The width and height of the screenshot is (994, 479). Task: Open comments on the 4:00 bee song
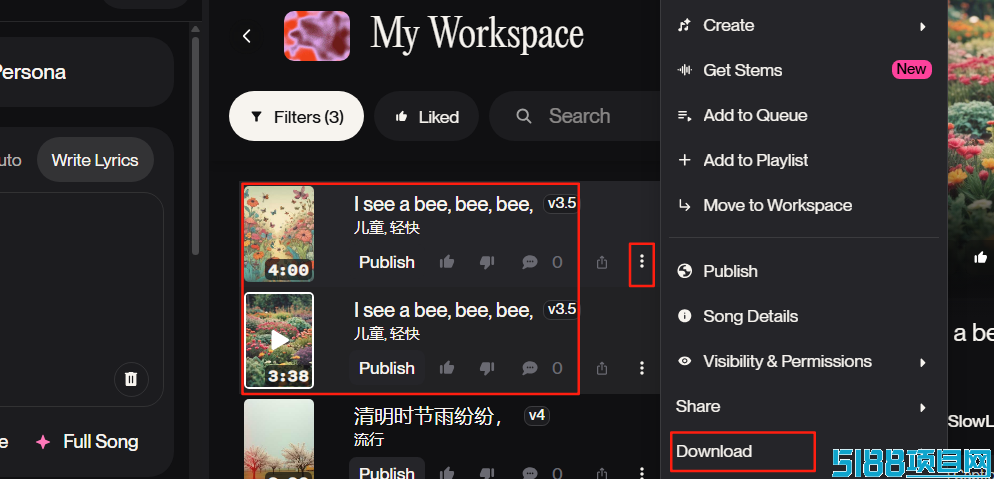tap(530, 262)
